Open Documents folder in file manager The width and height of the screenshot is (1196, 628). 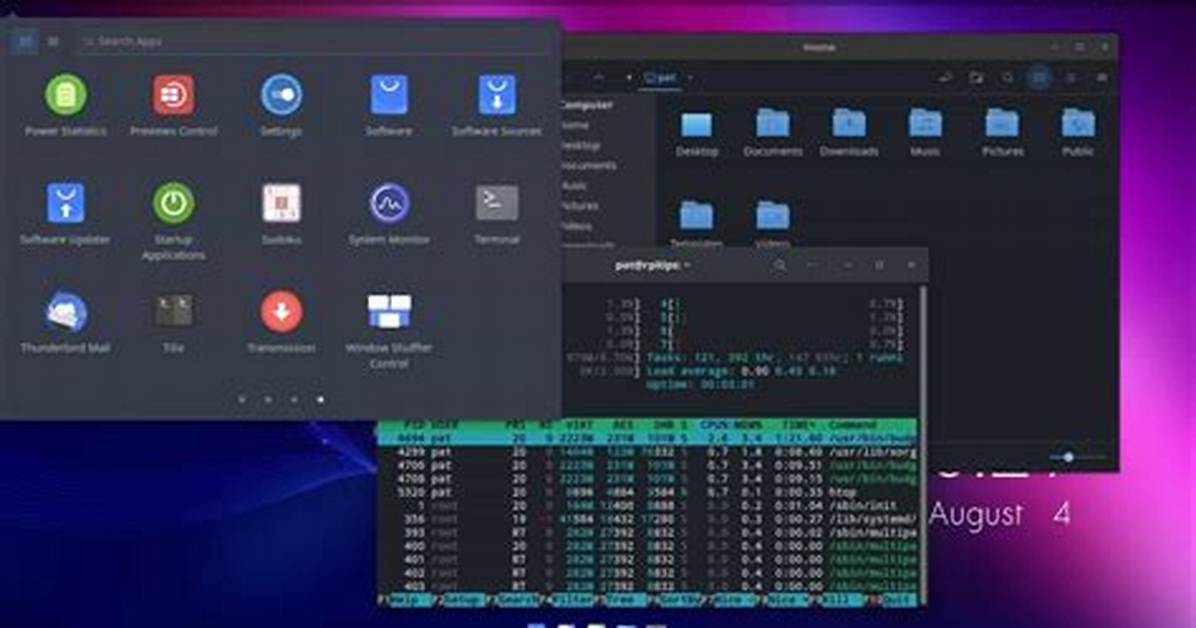click(773, 131)
